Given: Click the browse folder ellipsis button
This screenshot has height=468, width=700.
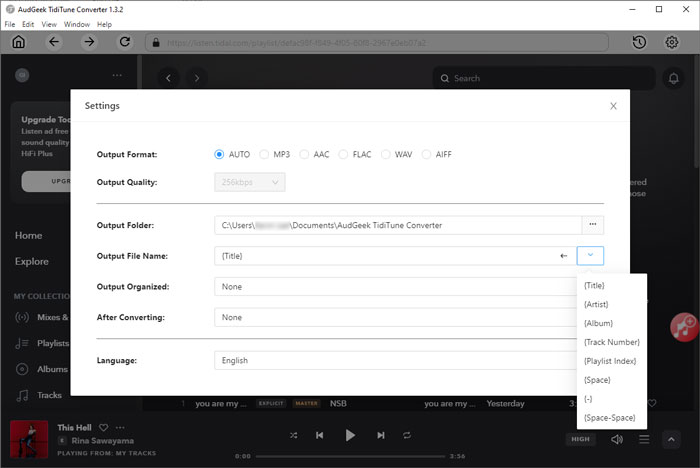Looking at the screenshot, I should (x=593, y=225).
